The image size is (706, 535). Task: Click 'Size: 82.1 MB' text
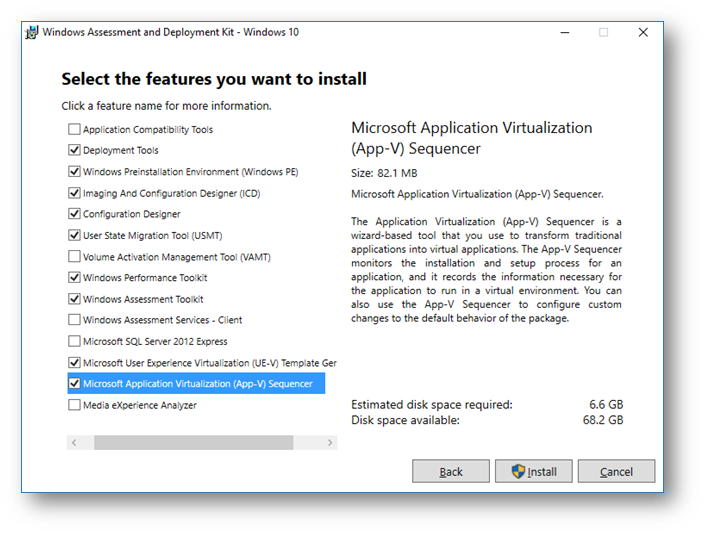click(x=384, y=173)
